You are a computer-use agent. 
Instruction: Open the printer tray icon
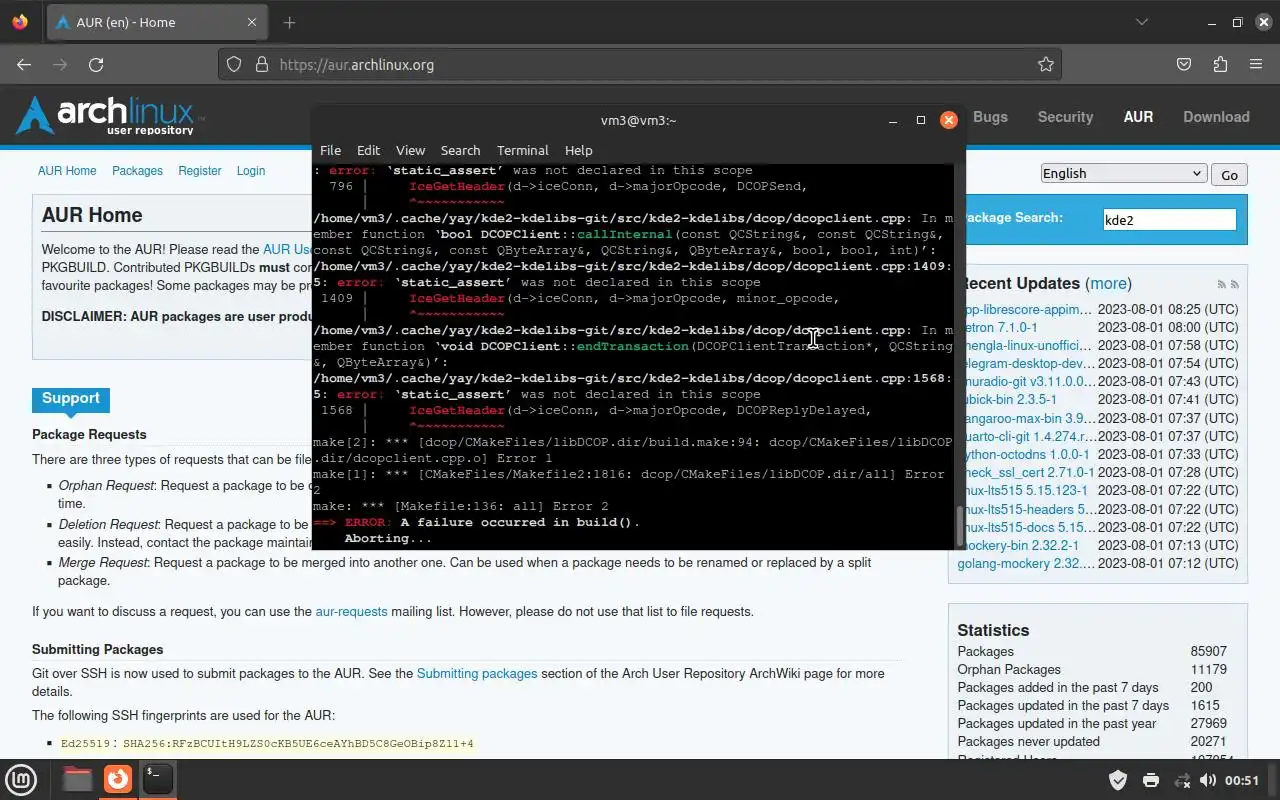tap(1150, 780)
